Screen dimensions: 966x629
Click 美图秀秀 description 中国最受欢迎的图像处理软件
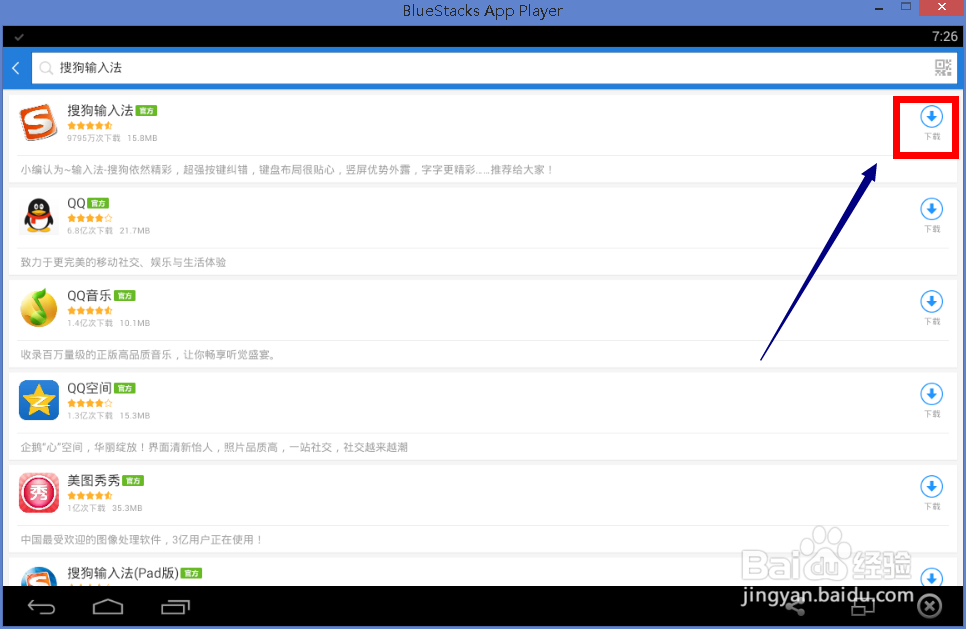[142, 539]
